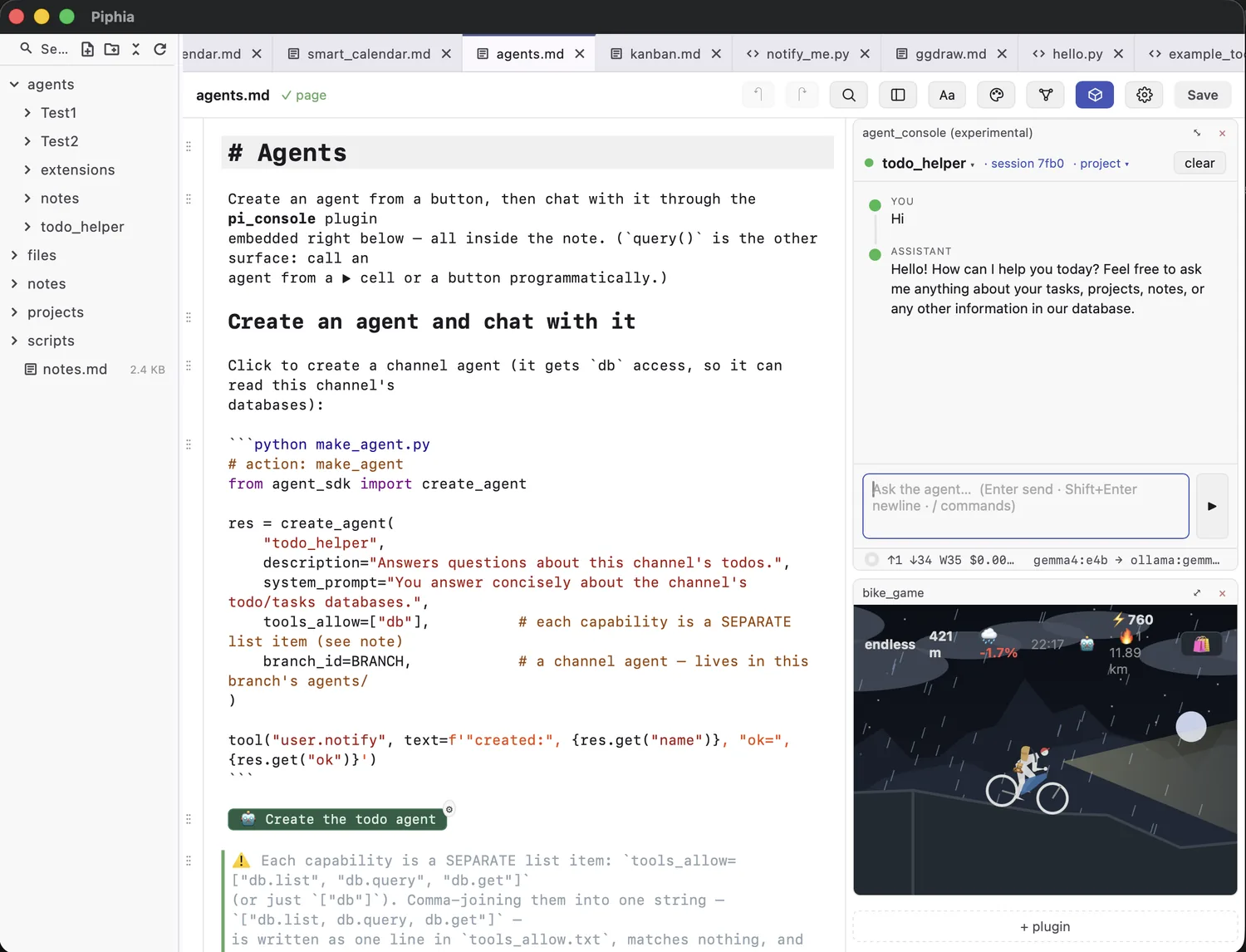Viewport: 1246px width, 952px height.
Task: Expand the Test2 folder
Action: pyautogui.click(x=27, y=141)
